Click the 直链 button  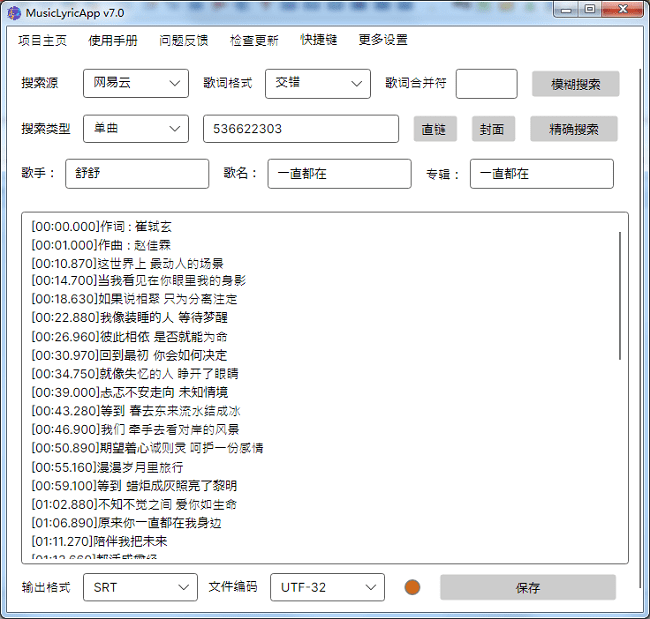click(x=434, y=129)
